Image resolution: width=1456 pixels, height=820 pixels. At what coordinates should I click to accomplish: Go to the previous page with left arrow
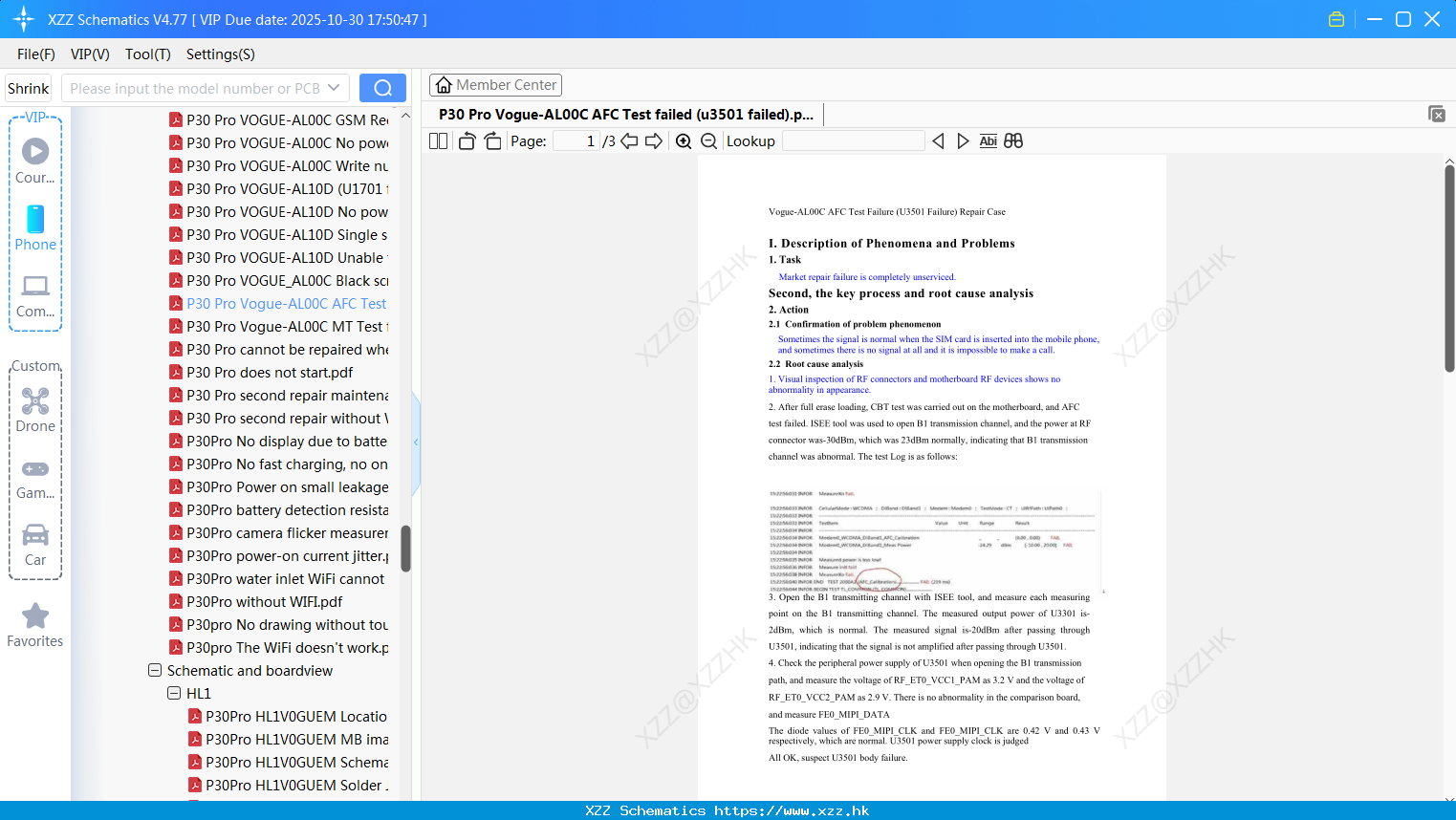tap(629, 140)
